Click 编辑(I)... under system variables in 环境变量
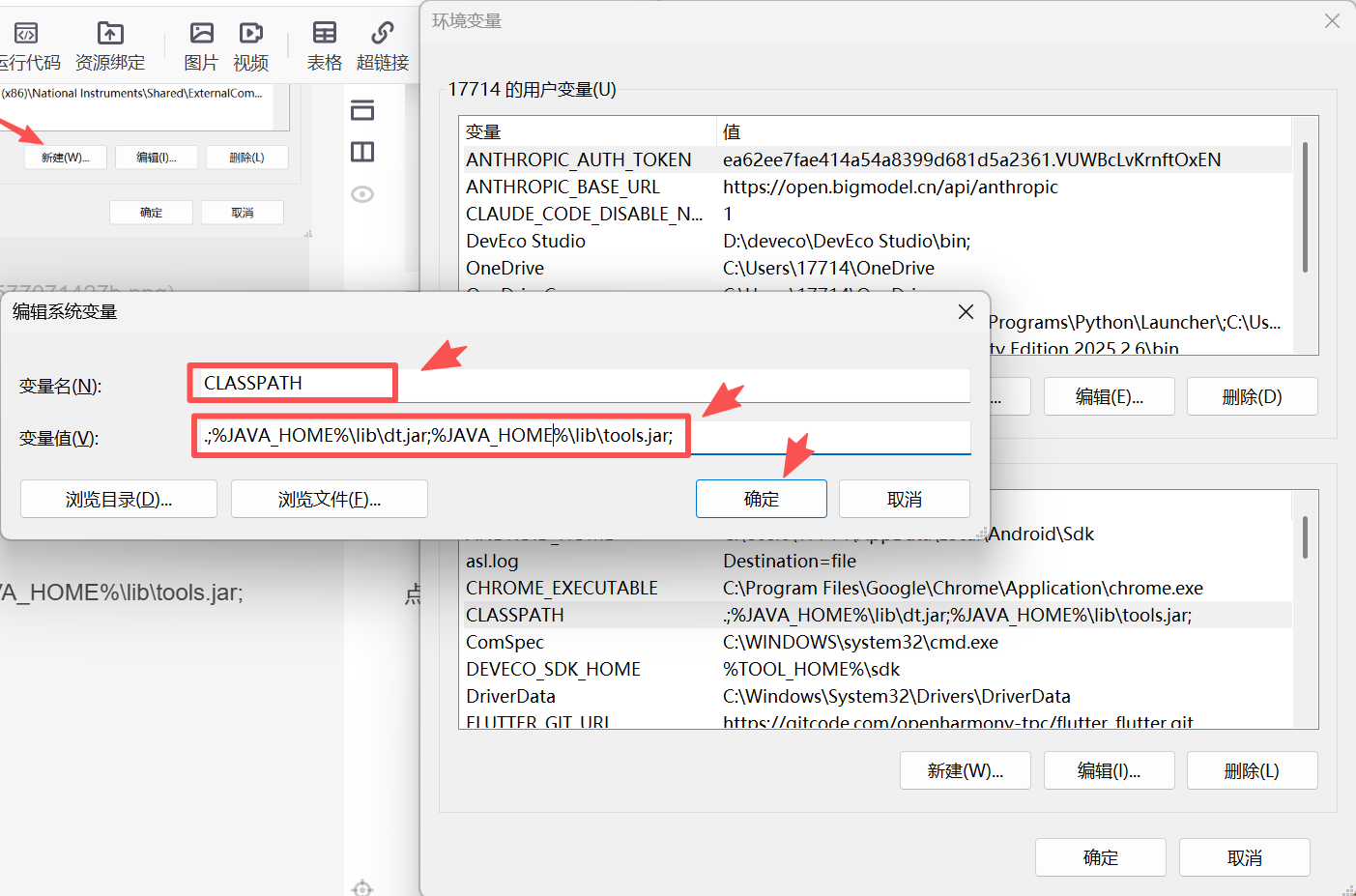 pyautogui.click(x=1110, y=770)
